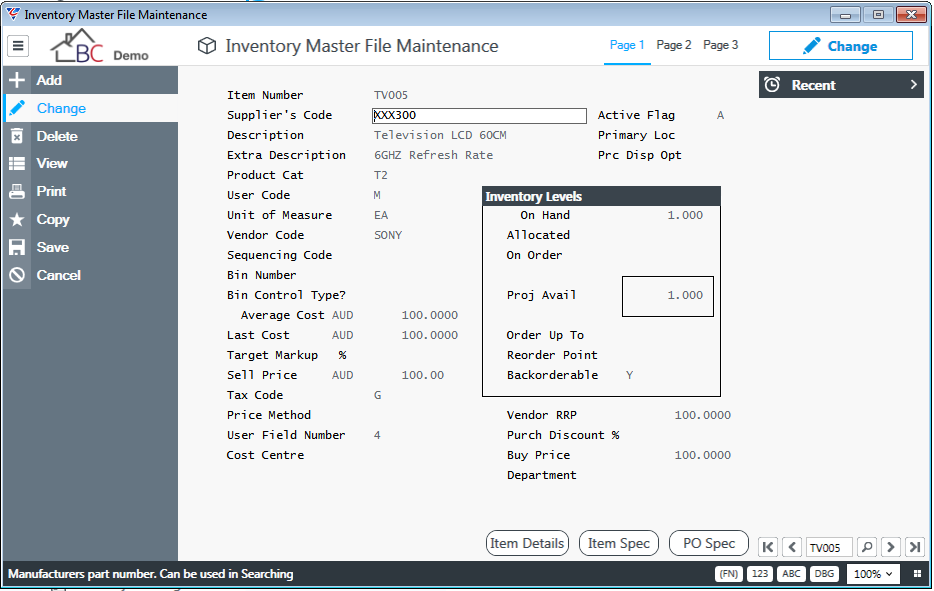Select Cancel in the sidebar menu
This screenshot has height=591, width=934.
[x=91, y=275]
